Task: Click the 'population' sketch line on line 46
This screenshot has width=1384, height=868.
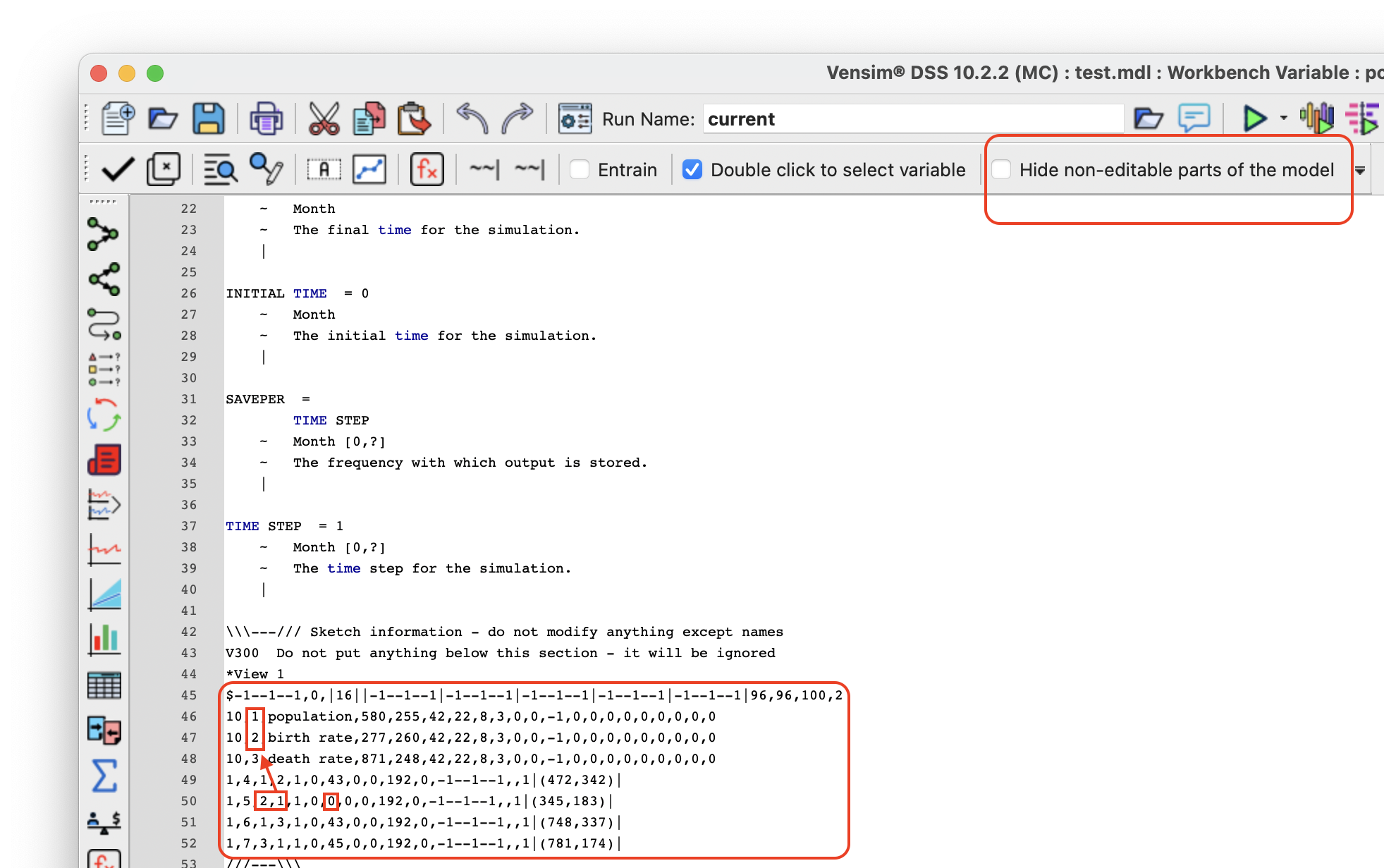Action: [x=471, y=716]
